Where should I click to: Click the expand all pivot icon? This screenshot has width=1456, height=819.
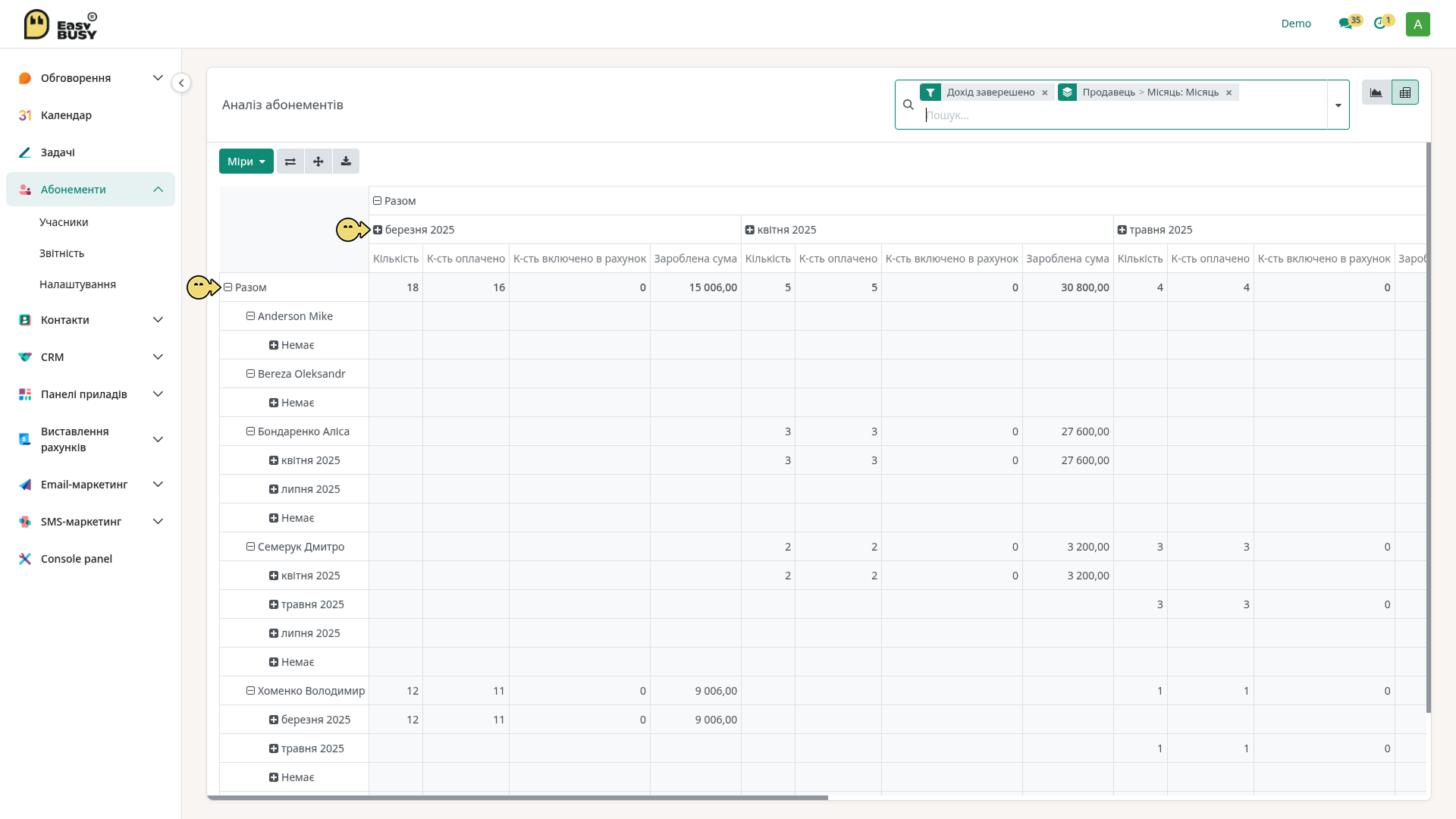[318, 162]
